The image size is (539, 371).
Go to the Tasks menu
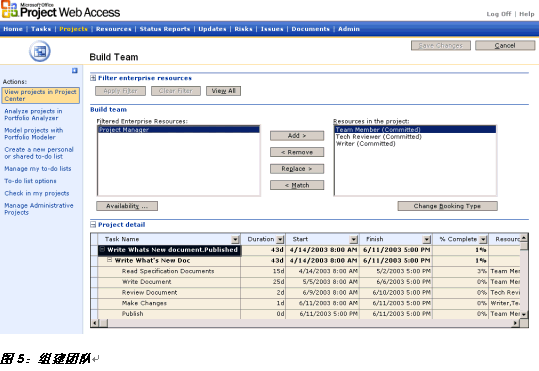coord(41,29)
